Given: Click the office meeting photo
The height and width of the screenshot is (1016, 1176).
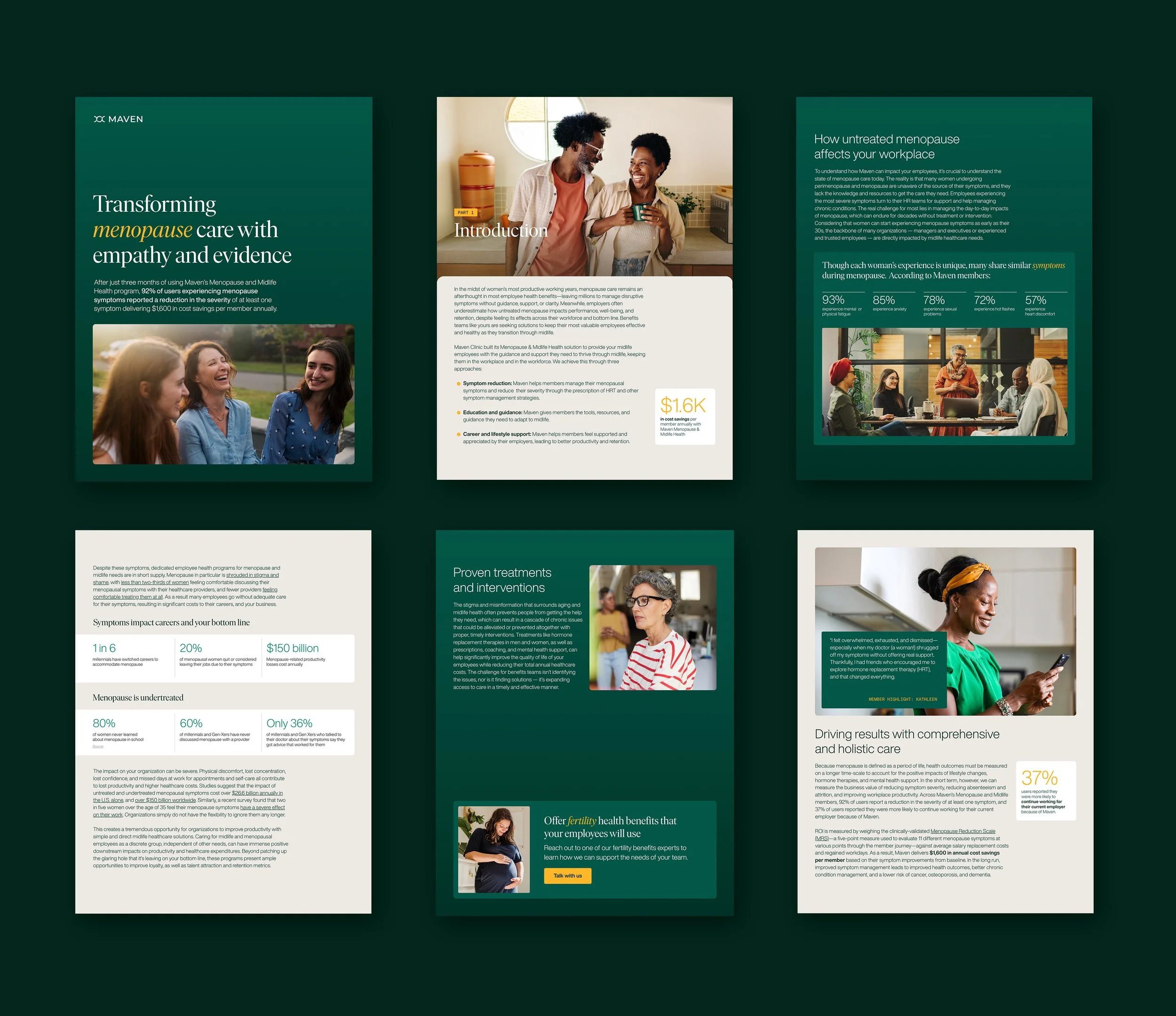Looking at the screenshot, I should click(944, 381).
